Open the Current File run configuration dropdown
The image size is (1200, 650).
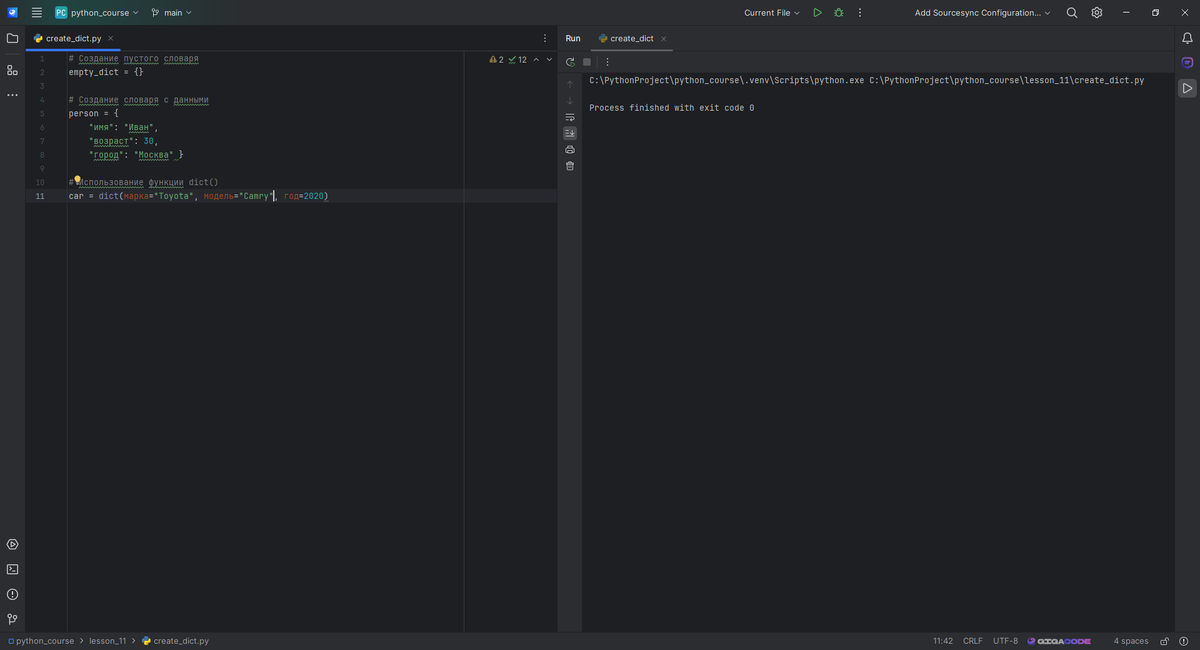(771, 13)
